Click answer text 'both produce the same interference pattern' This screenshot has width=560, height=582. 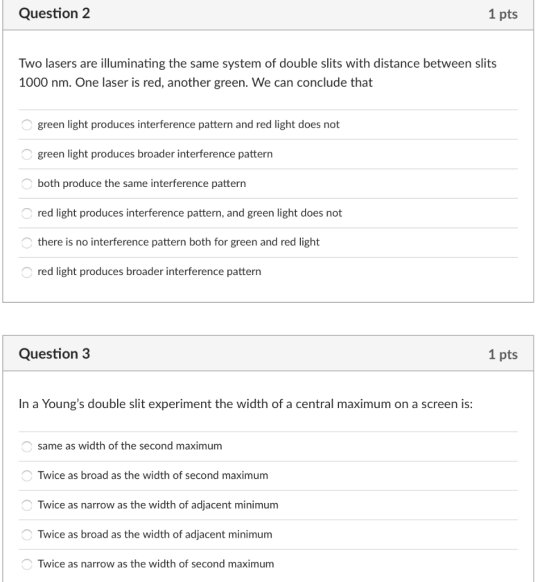(x=142, y=183)
